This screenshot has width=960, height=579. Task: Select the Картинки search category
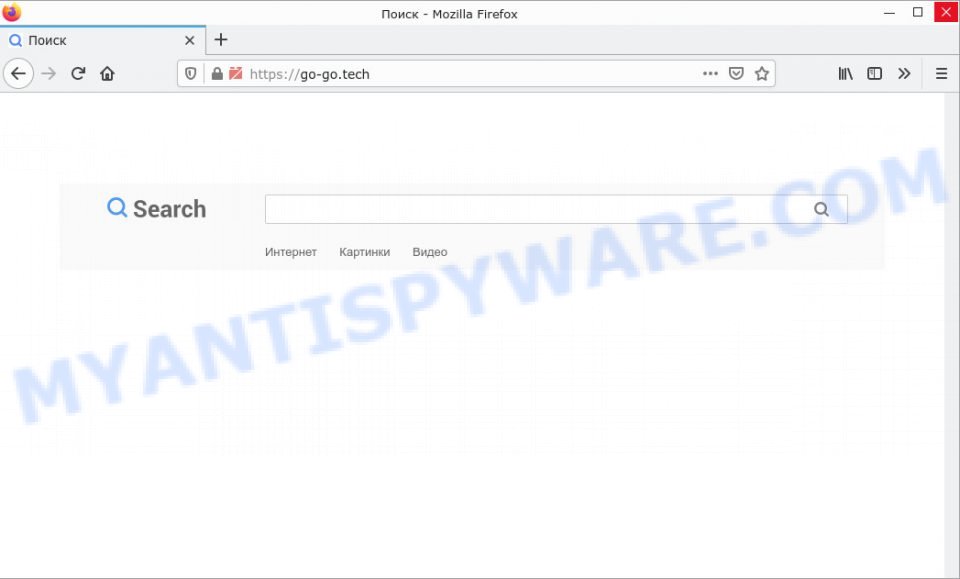[x=365, y=252]
